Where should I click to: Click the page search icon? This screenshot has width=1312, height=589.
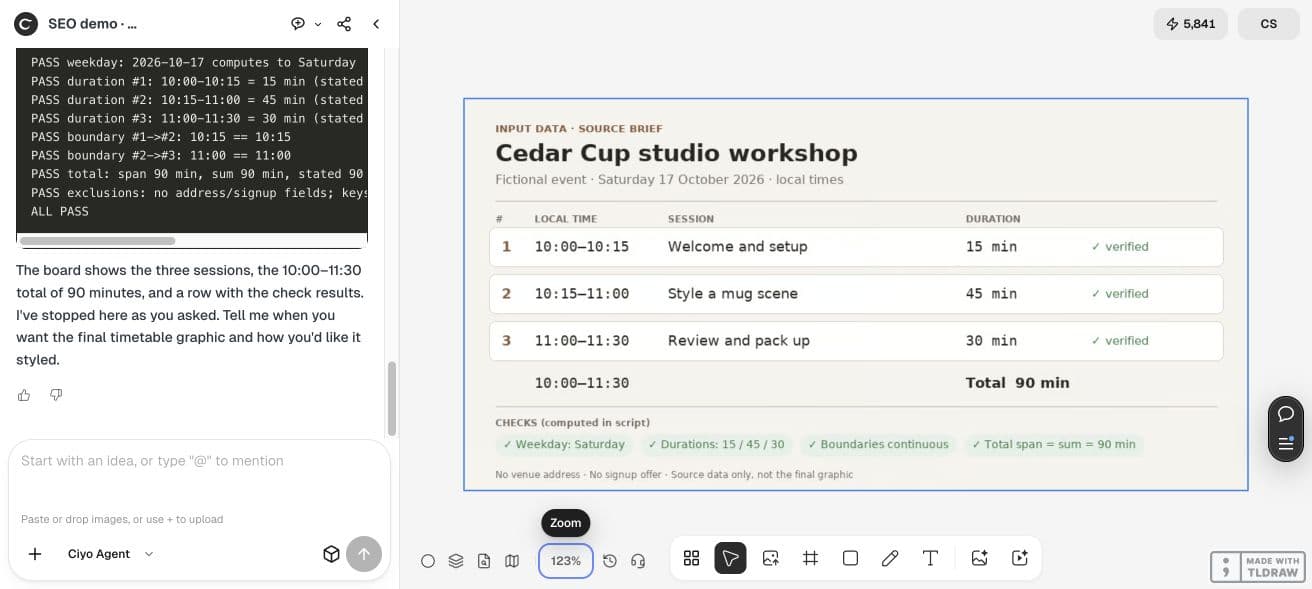point(484,561)
